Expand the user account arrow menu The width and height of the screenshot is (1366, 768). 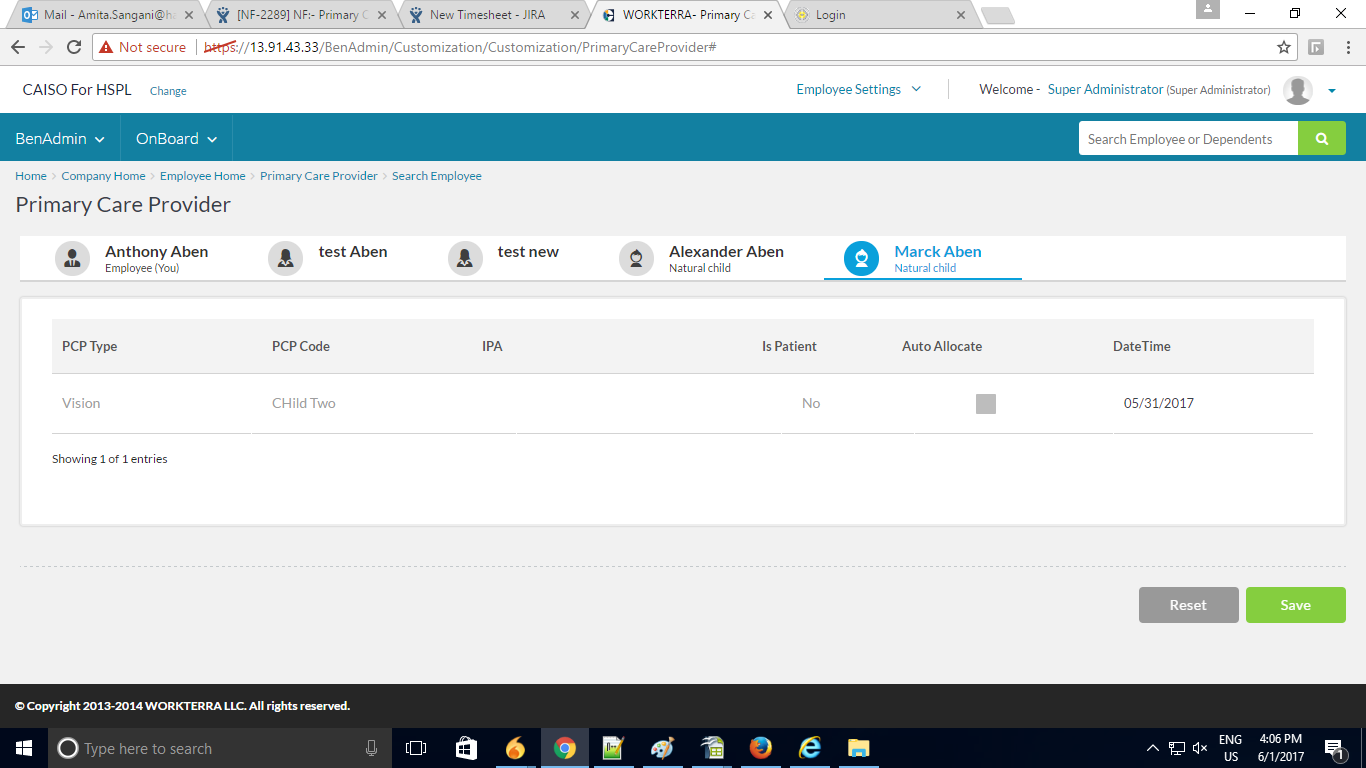tap(1332, 91)
